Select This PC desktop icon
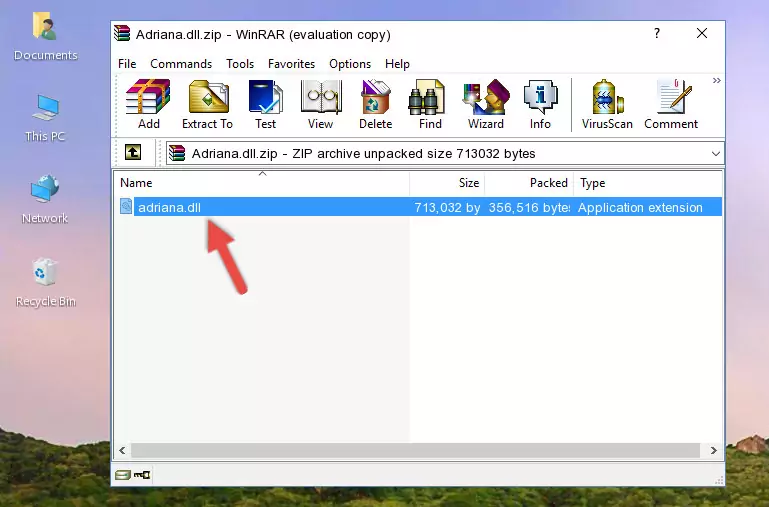 45,118
